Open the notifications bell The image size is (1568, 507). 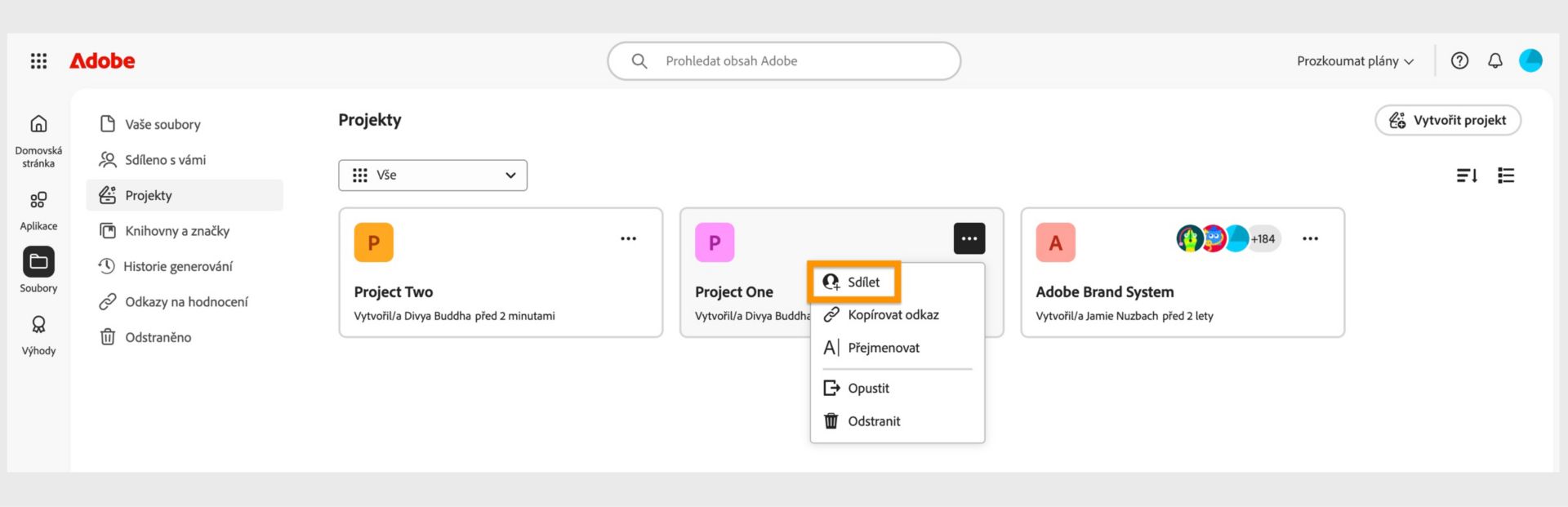click(x=1494, y=60)
